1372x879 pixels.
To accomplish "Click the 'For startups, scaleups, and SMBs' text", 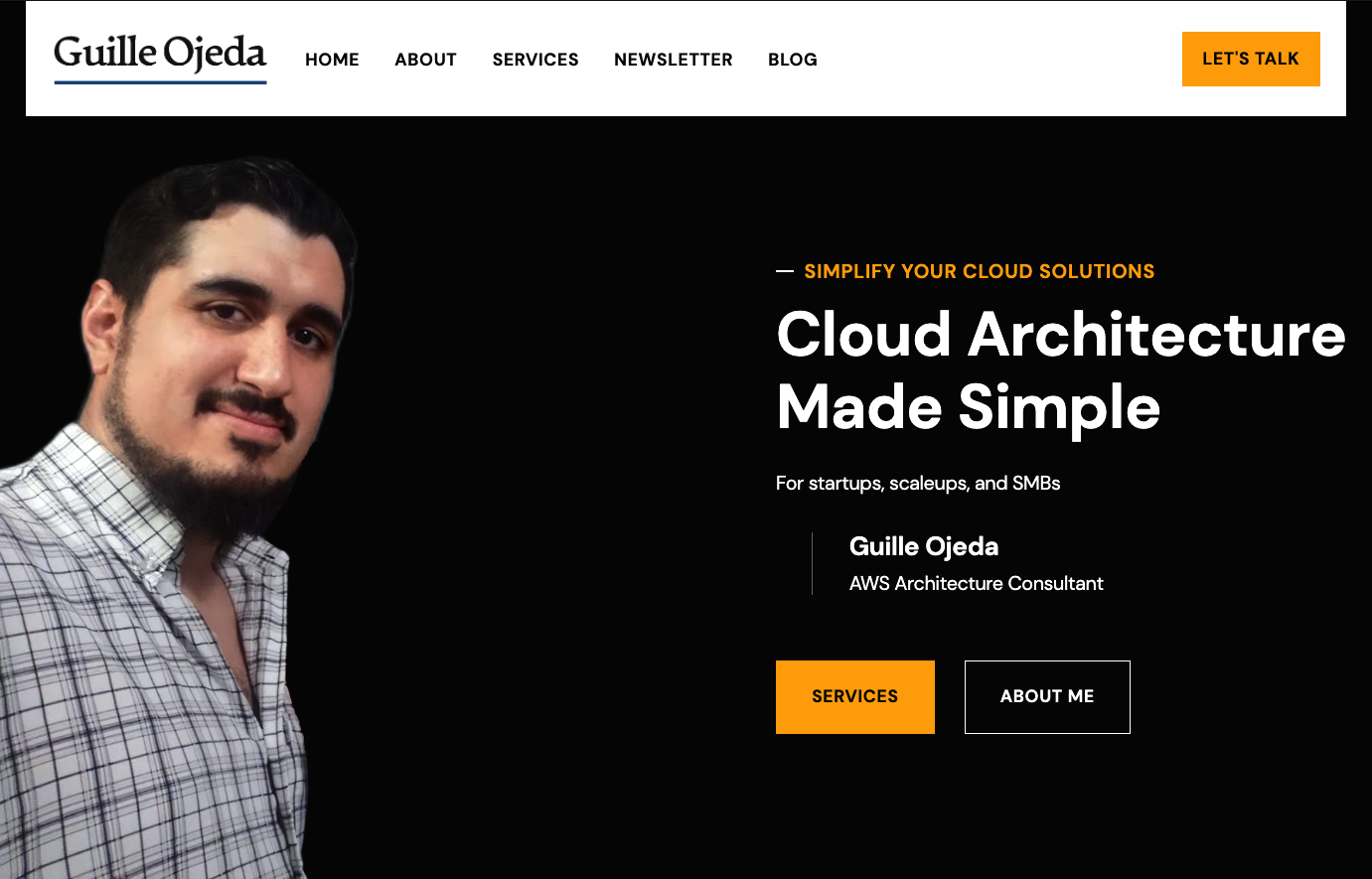I will (918, 483).
